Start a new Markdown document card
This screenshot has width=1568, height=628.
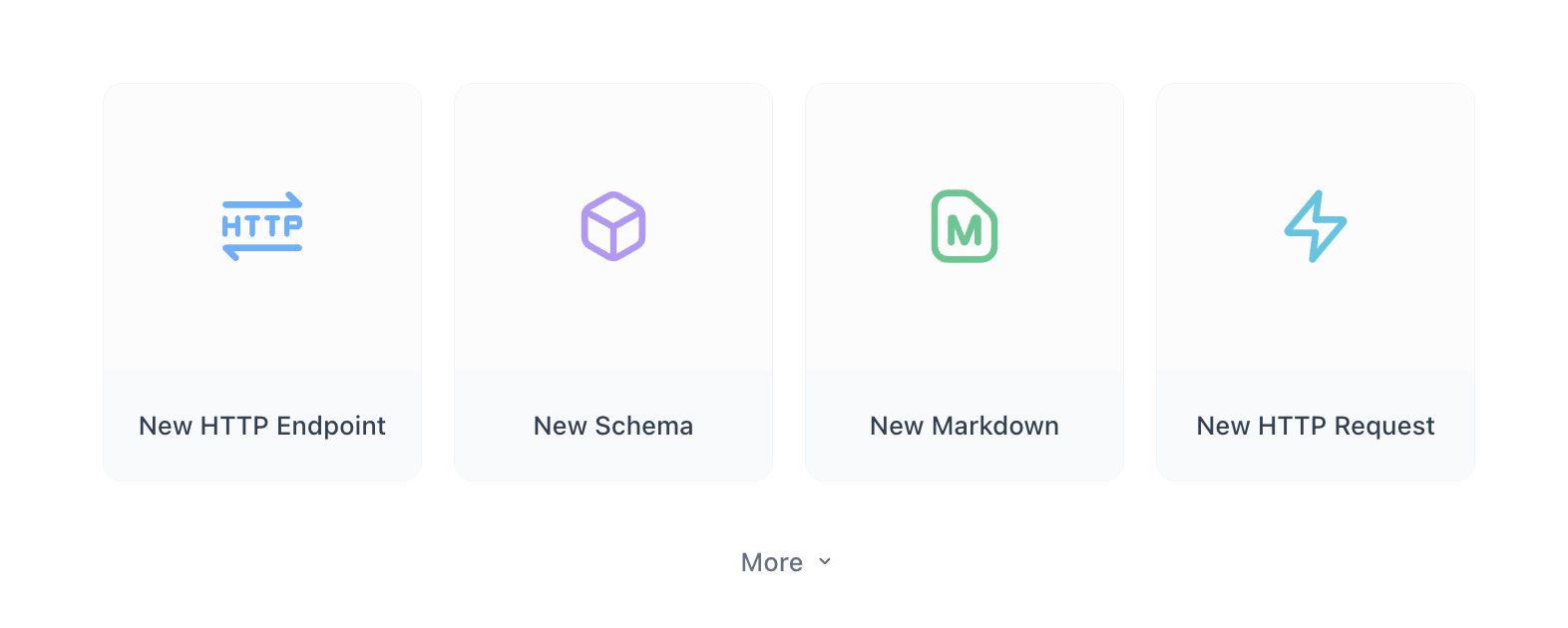pos(965,299)
